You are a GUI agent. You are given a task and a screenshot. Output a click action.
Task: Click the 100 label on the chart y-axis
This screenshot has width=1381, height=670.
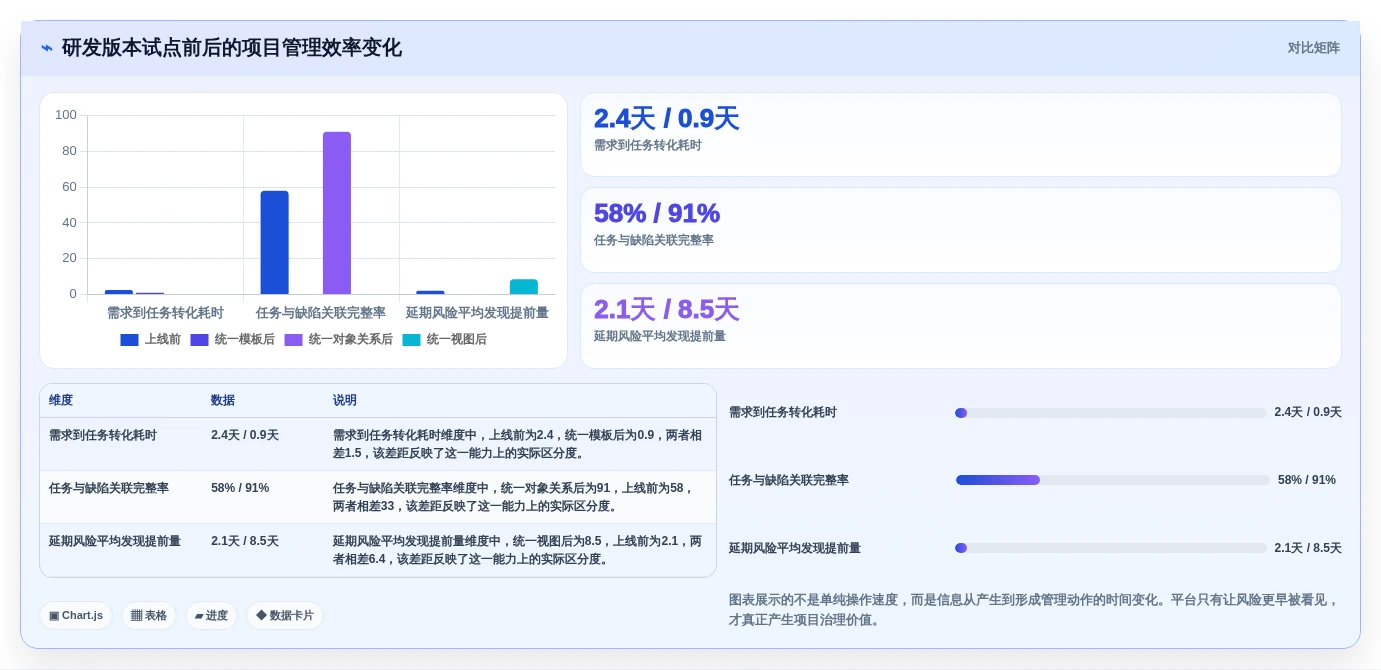pyautogui.click(x=66, y=115)
